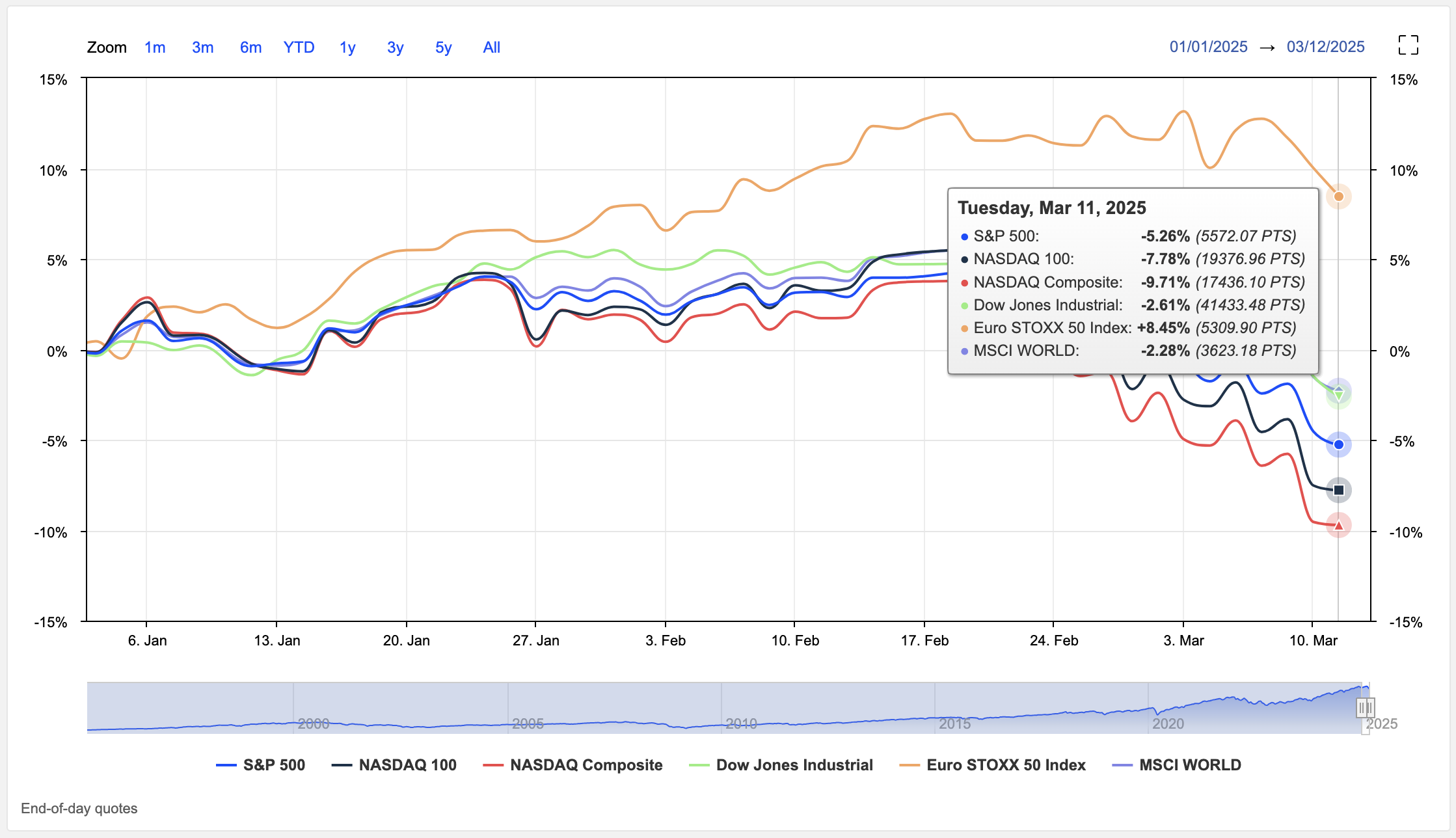This screenshot has height=838, width=1456.
Task: Toggle Euro STOXX 50 Index legend entry
Action: pos(993,765)
